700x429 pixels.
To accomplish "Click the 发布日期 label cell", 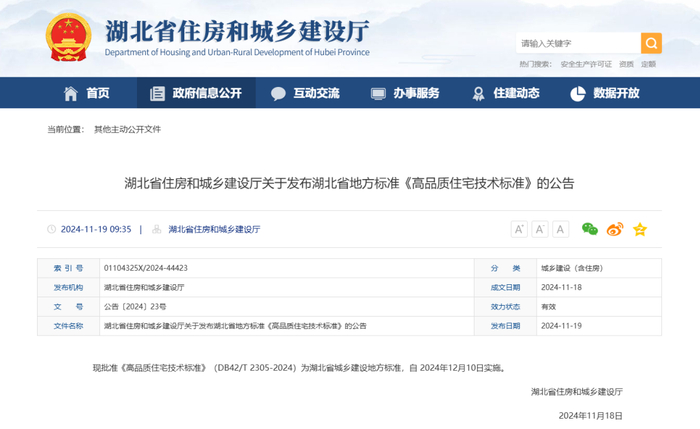I will click(505, 326).
